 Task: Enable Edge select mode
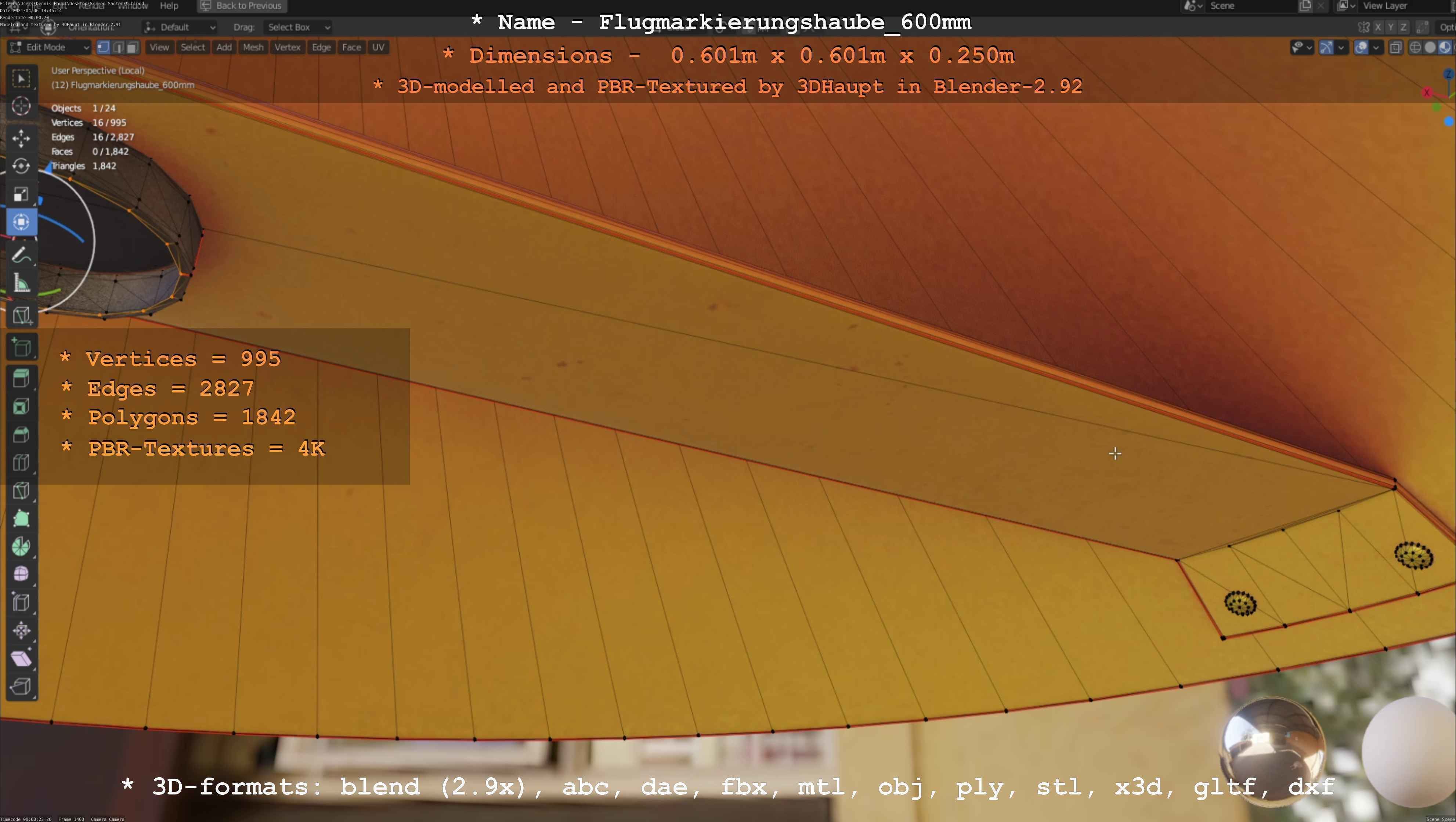pyautogui.click(x=118, y=47)
